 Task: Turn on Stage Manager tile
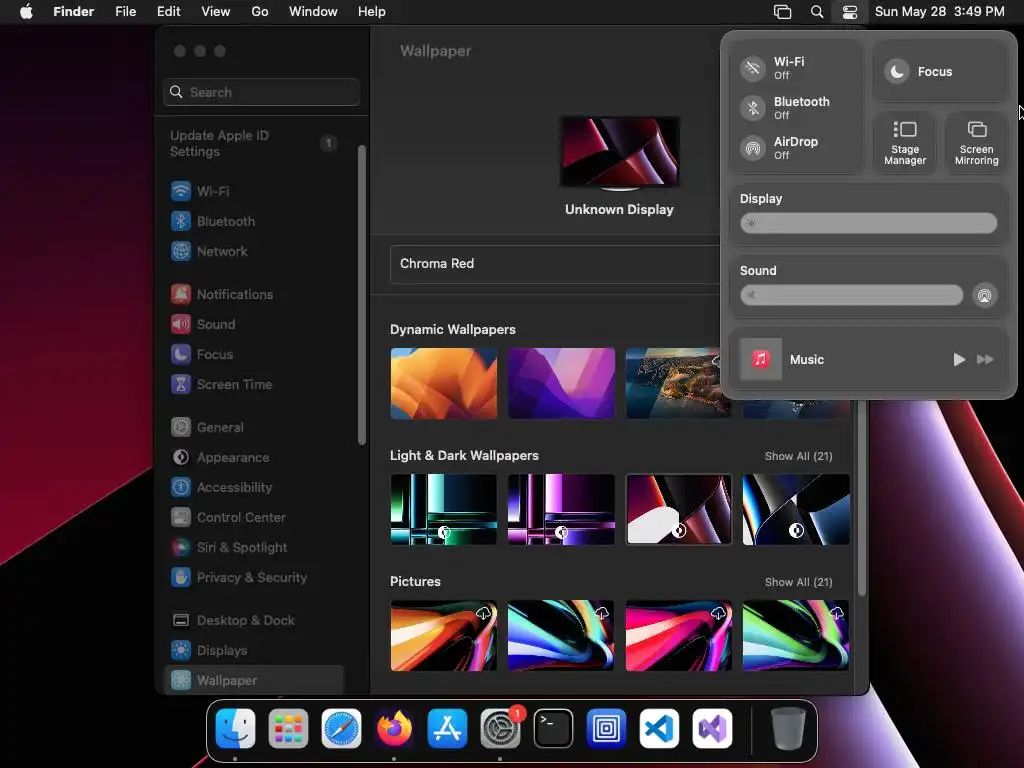pyautogui.click(x=904, y=142)
